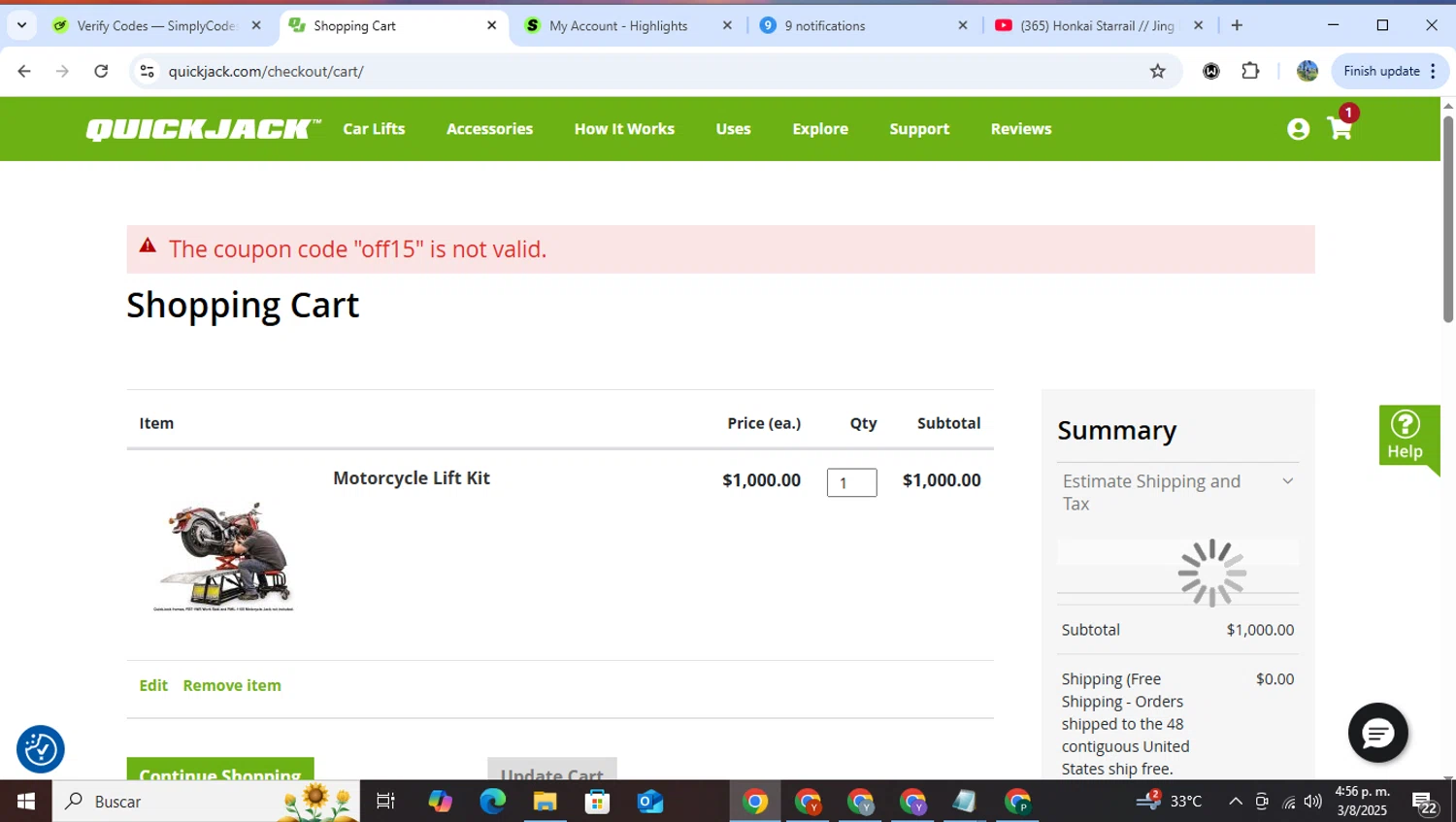The height and width of the screenshot is (822, 1456).
Task: Open Copilot from the taskbar
Action: [x=440, y=801]
